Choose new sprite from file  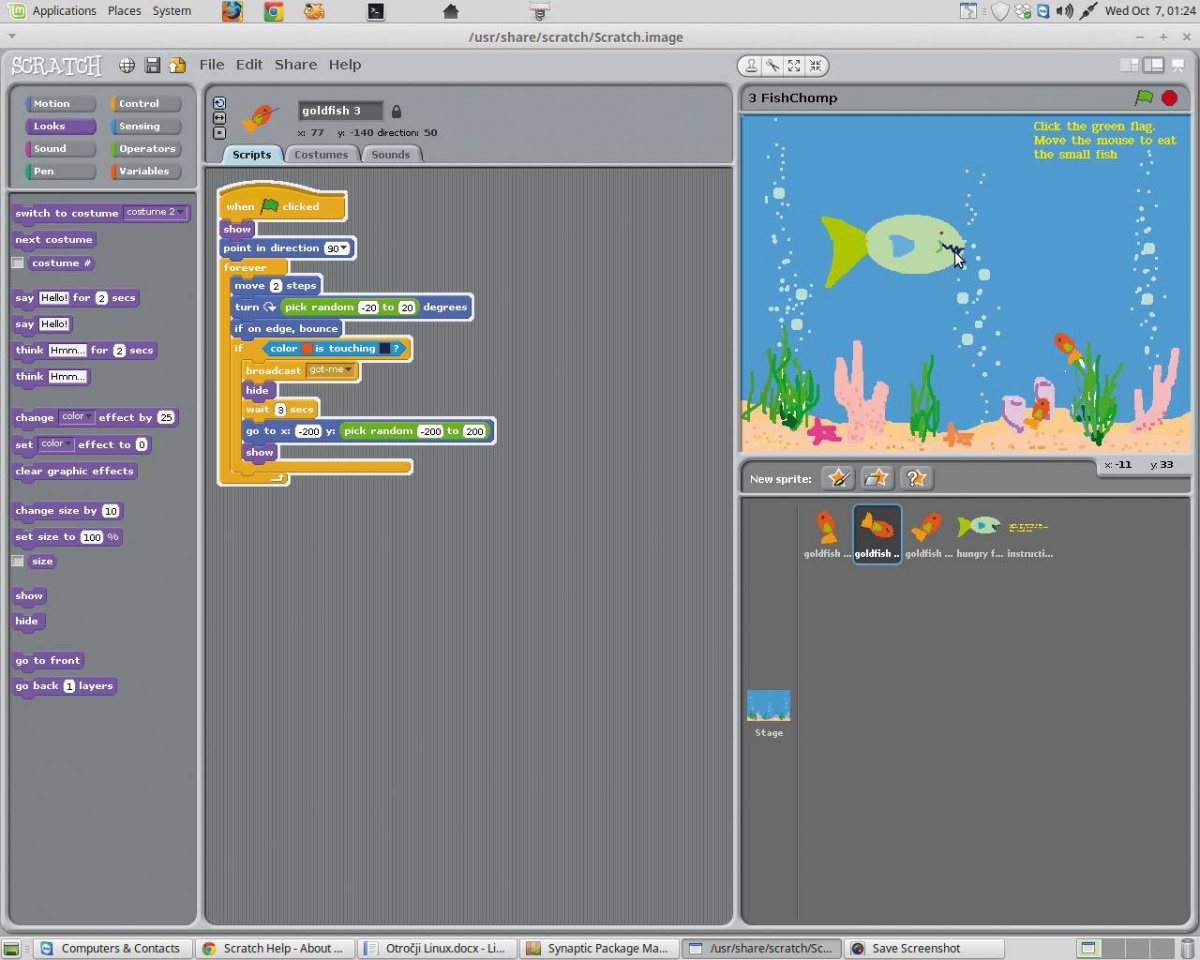point(877,478)
